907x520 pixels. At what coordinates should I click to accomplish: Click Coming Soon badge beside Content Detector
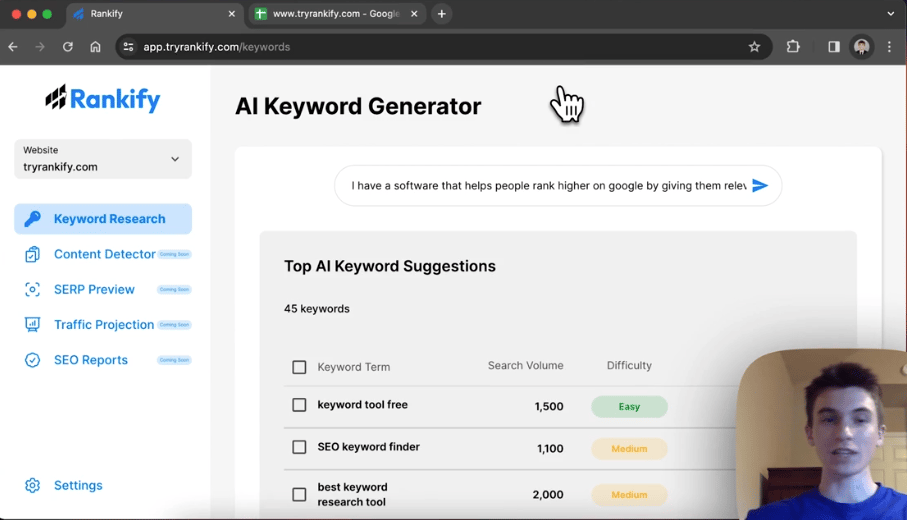tap(174, 254)
